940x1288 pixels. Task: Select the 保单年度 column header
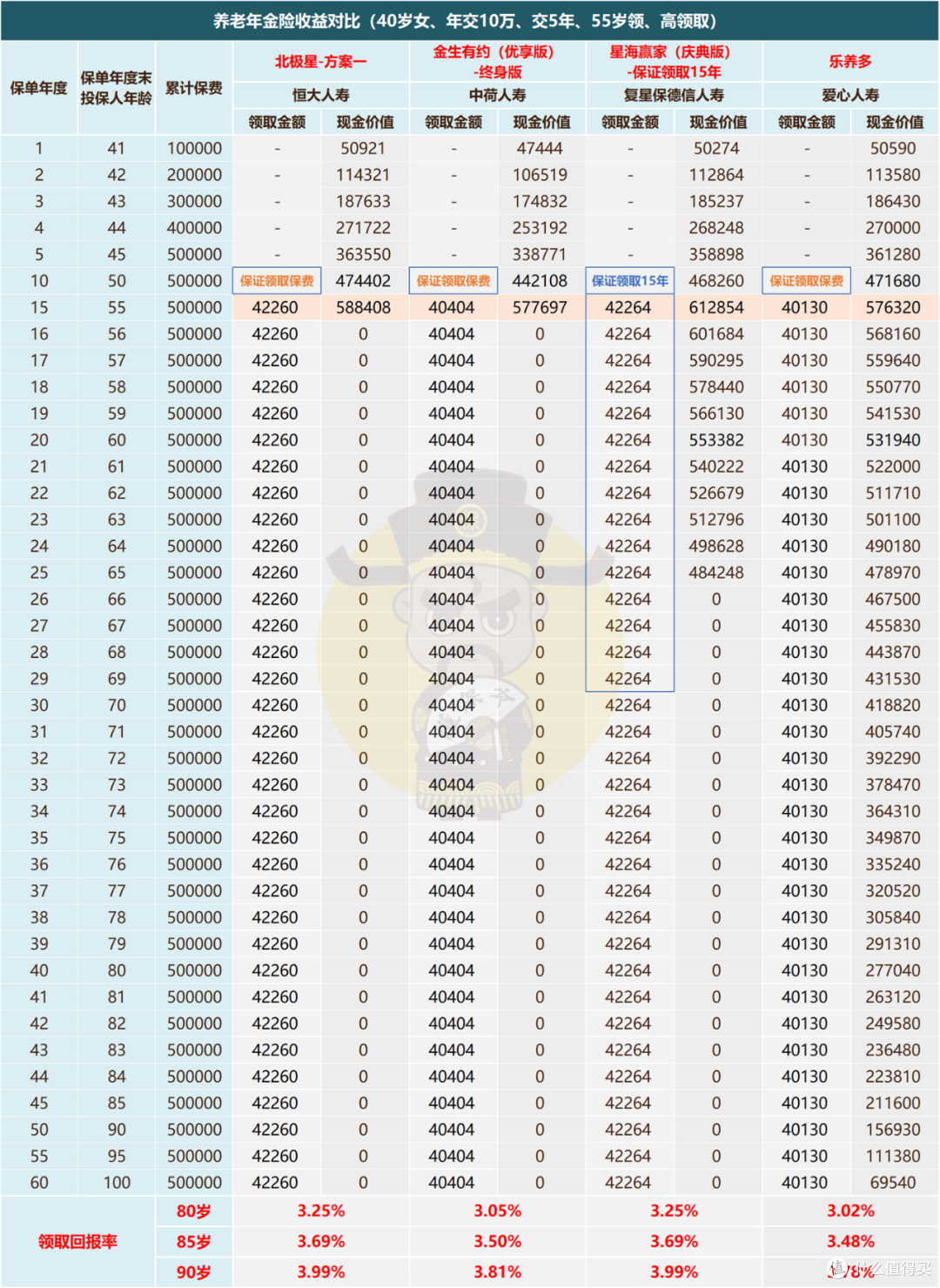tap(38, 88)
